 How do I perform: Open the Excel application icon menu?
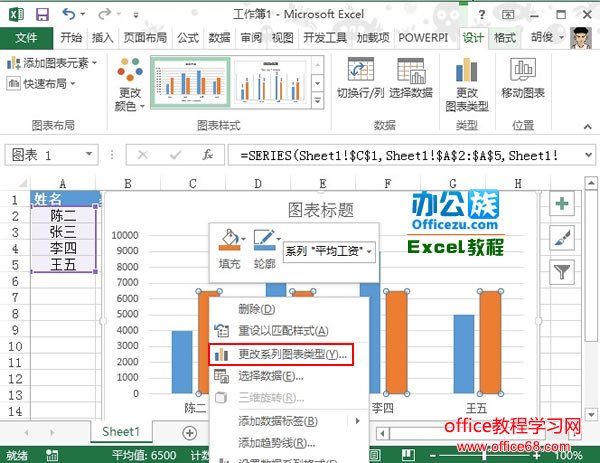[x=16, y=15]
